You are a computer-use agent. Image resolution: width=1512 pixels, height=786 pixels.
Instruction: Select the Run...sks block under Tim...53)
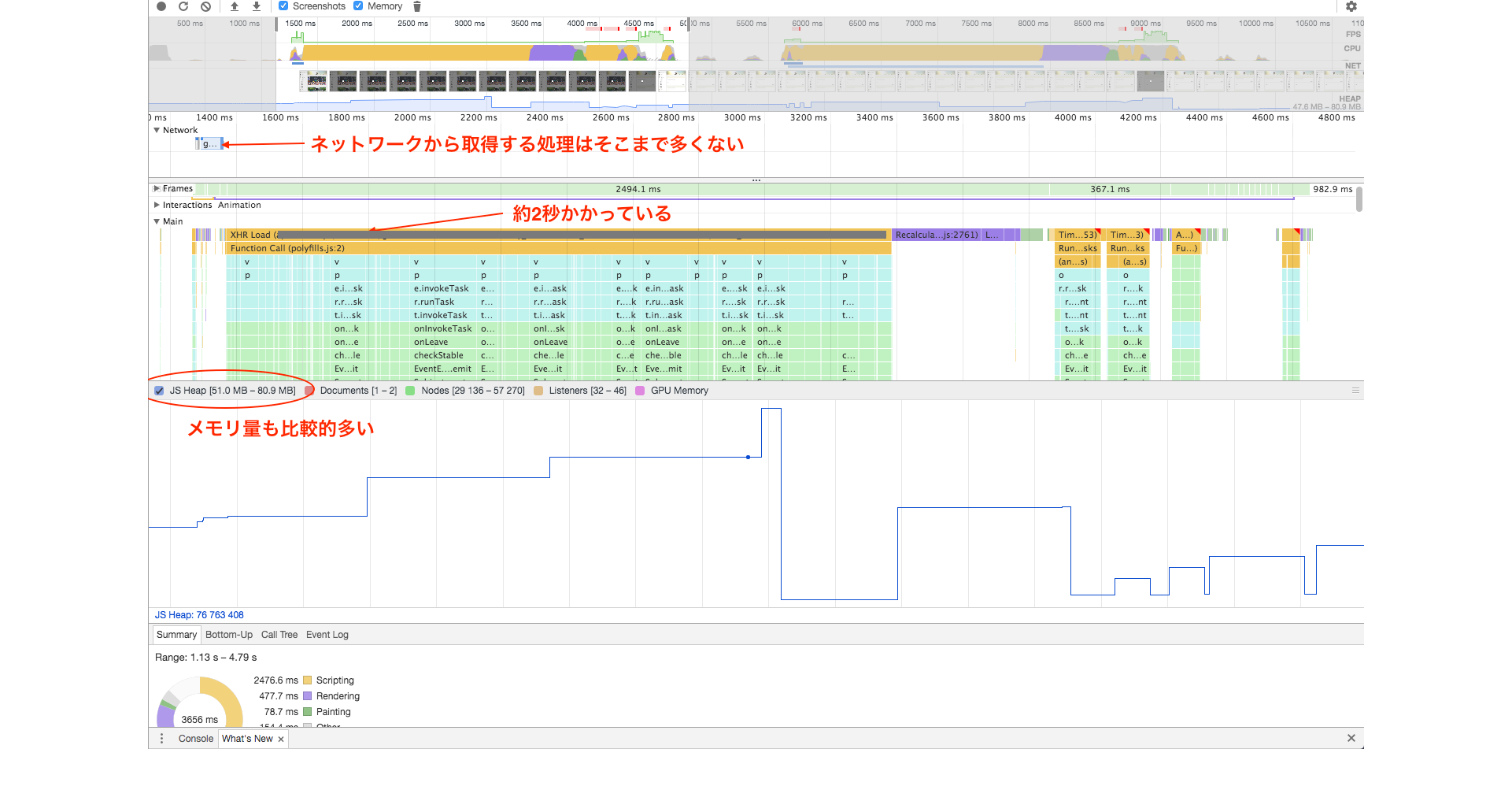(x=1078, y=248)
